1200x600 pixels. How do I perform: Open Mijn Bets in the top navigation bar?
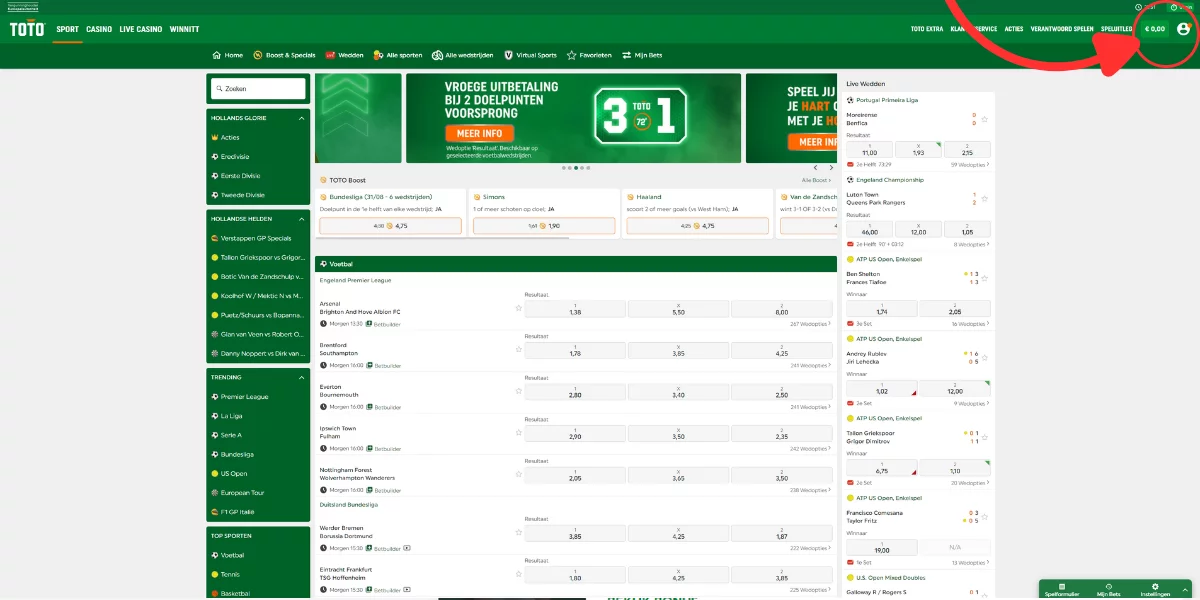[x=644, y=55]
